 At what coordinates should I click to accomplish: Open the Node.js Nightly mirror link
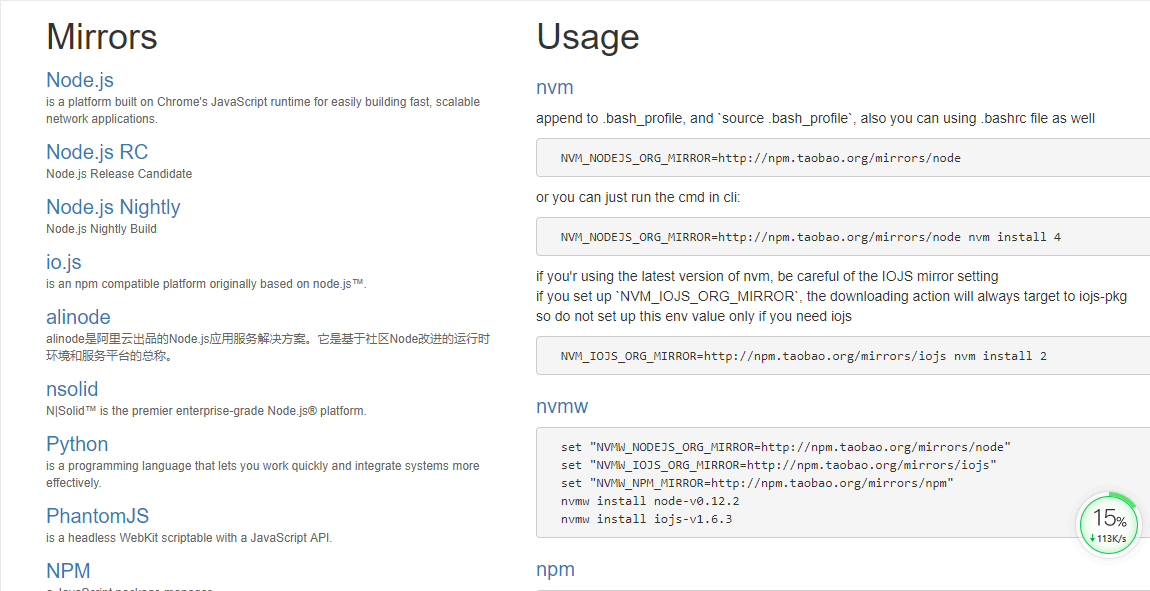click(x=113, y=208)
